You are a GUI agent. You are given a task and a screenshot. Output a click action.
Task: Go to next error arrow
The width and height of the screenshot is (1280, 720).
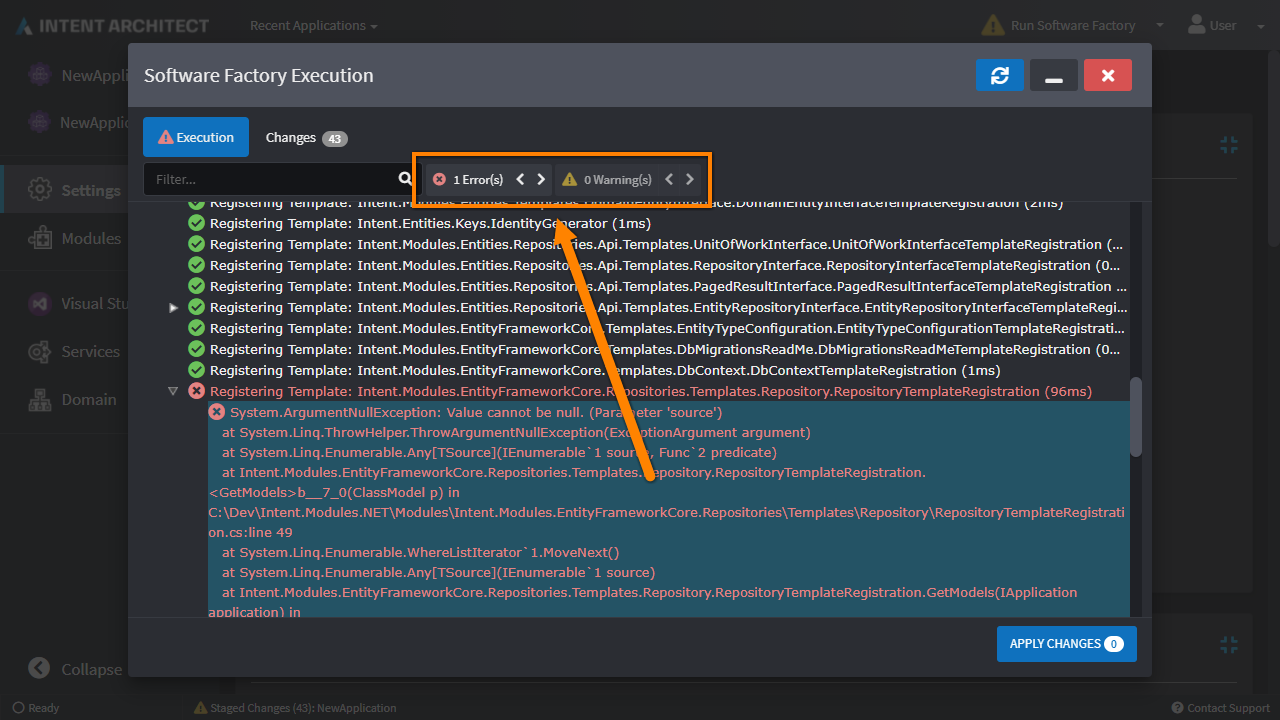click(x=541, y=180)
